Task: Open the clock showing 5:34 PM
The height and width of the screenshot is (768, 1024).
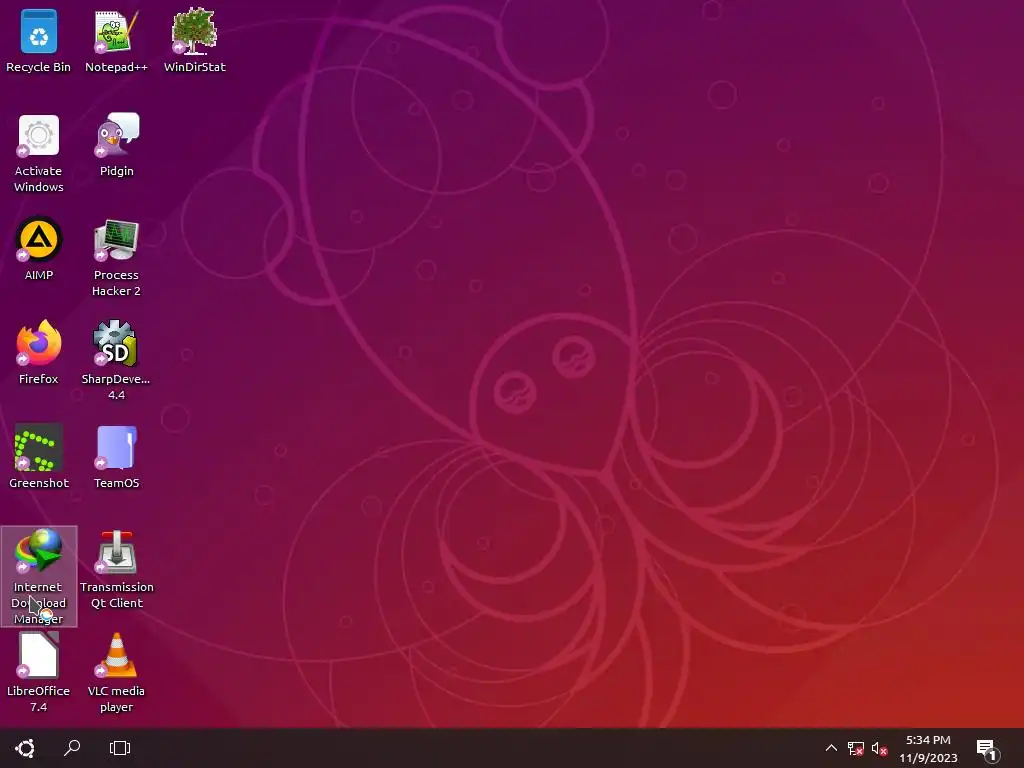Action: tap(928, 748)
